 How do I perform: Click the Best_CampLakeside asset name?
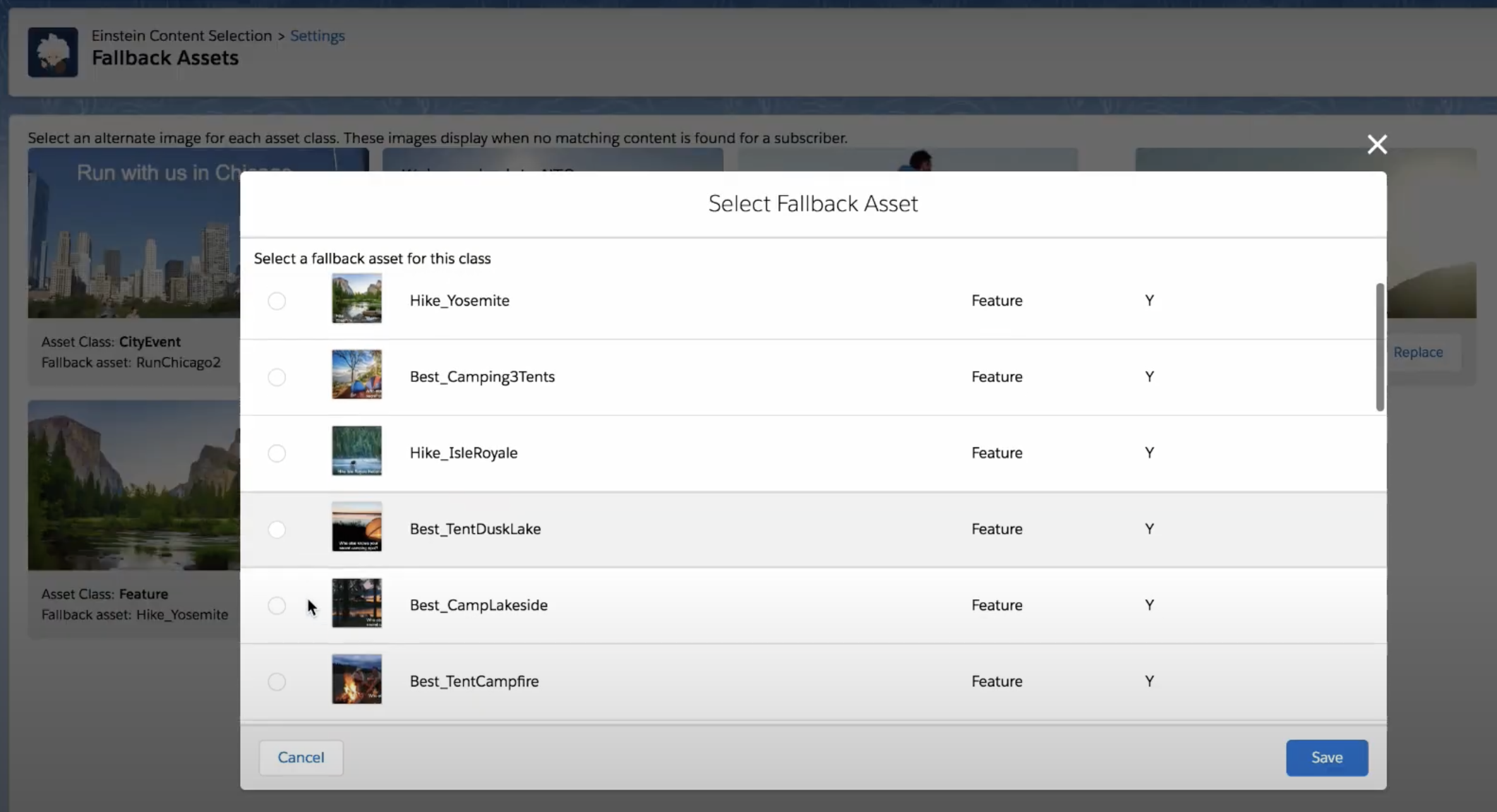[x=478, y=606]
